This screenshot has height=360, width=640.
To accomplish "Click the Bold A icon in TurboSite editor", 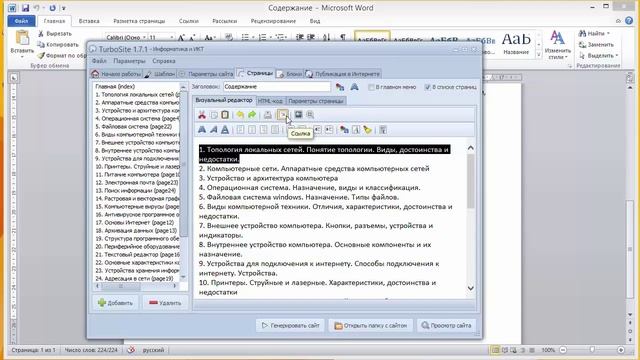I will [x=202, y=130].
